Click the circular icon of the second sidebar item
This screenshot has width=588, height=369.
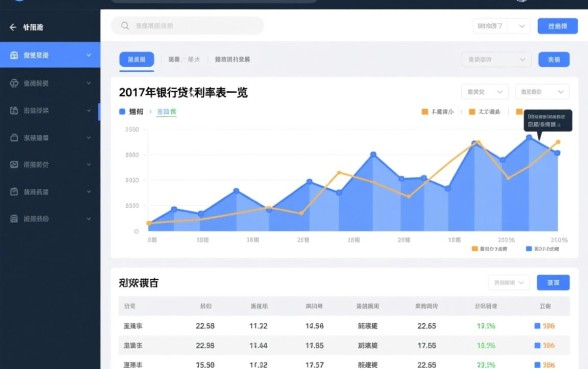point(14,83)
